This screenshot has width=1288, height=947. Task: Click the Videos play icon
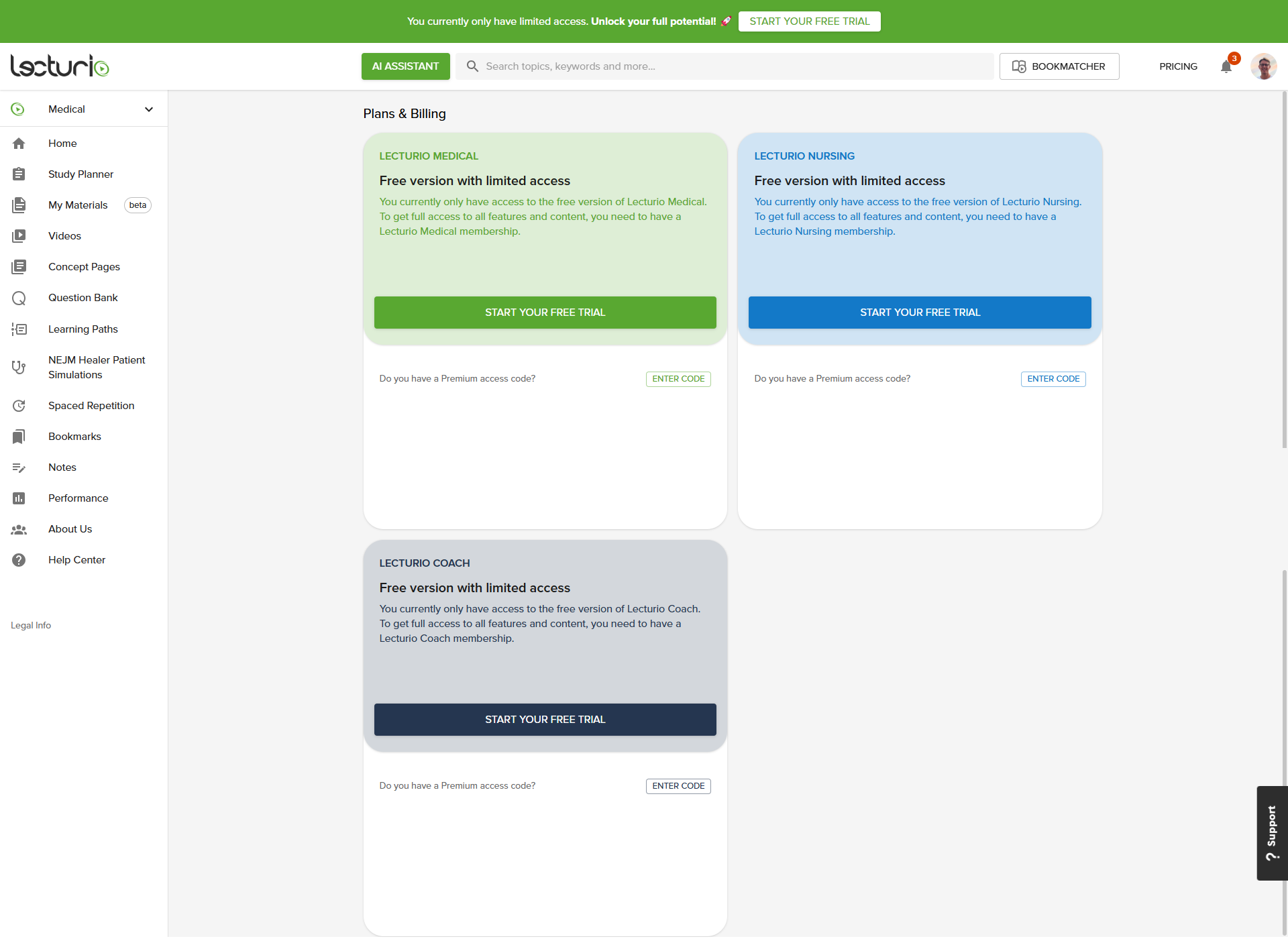(x=19, y=236)
